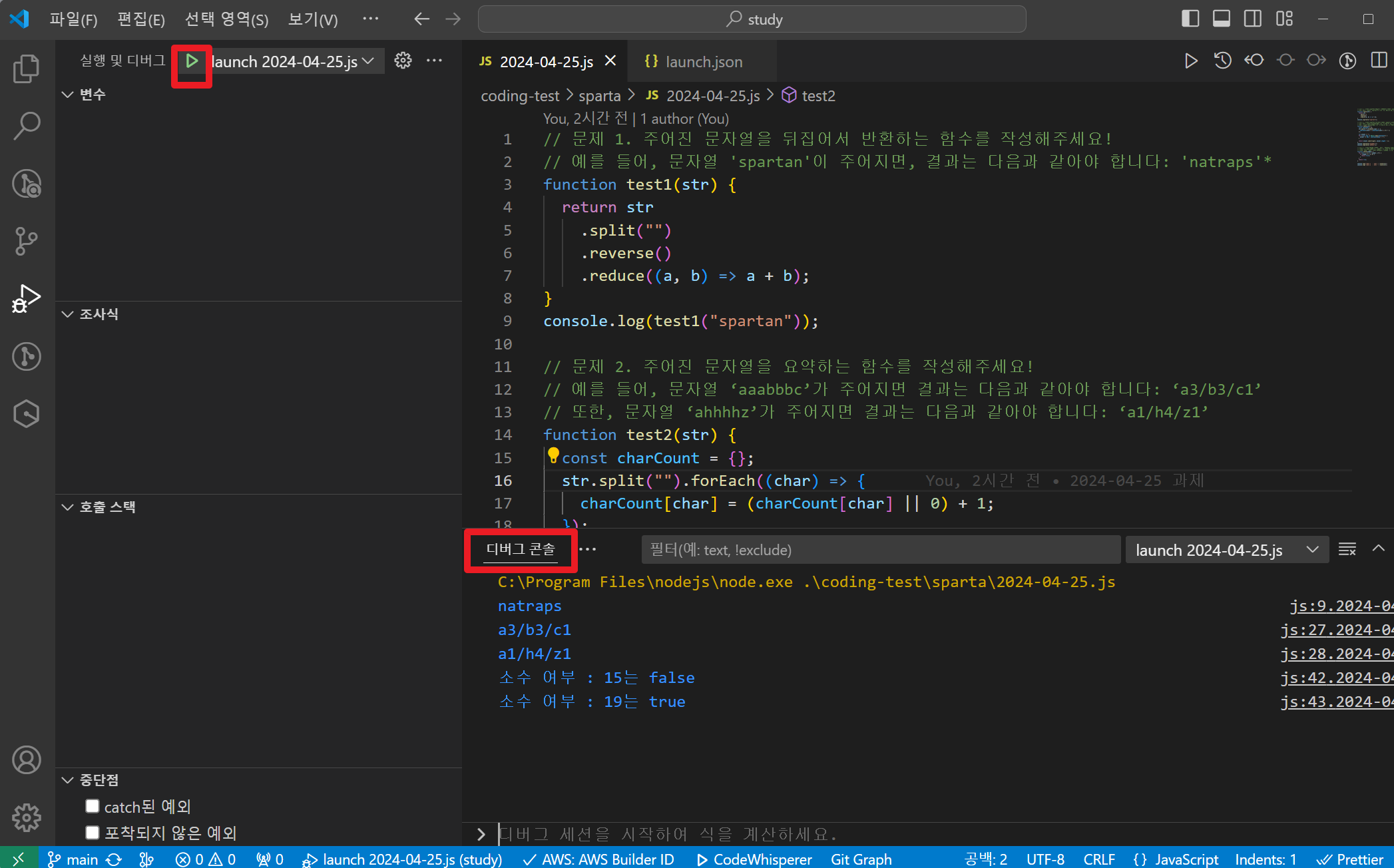Screen dimensions: 1394x868
Task: Enable the uncaught exceptions breakpoint checkbox
Action: point(93,832)
